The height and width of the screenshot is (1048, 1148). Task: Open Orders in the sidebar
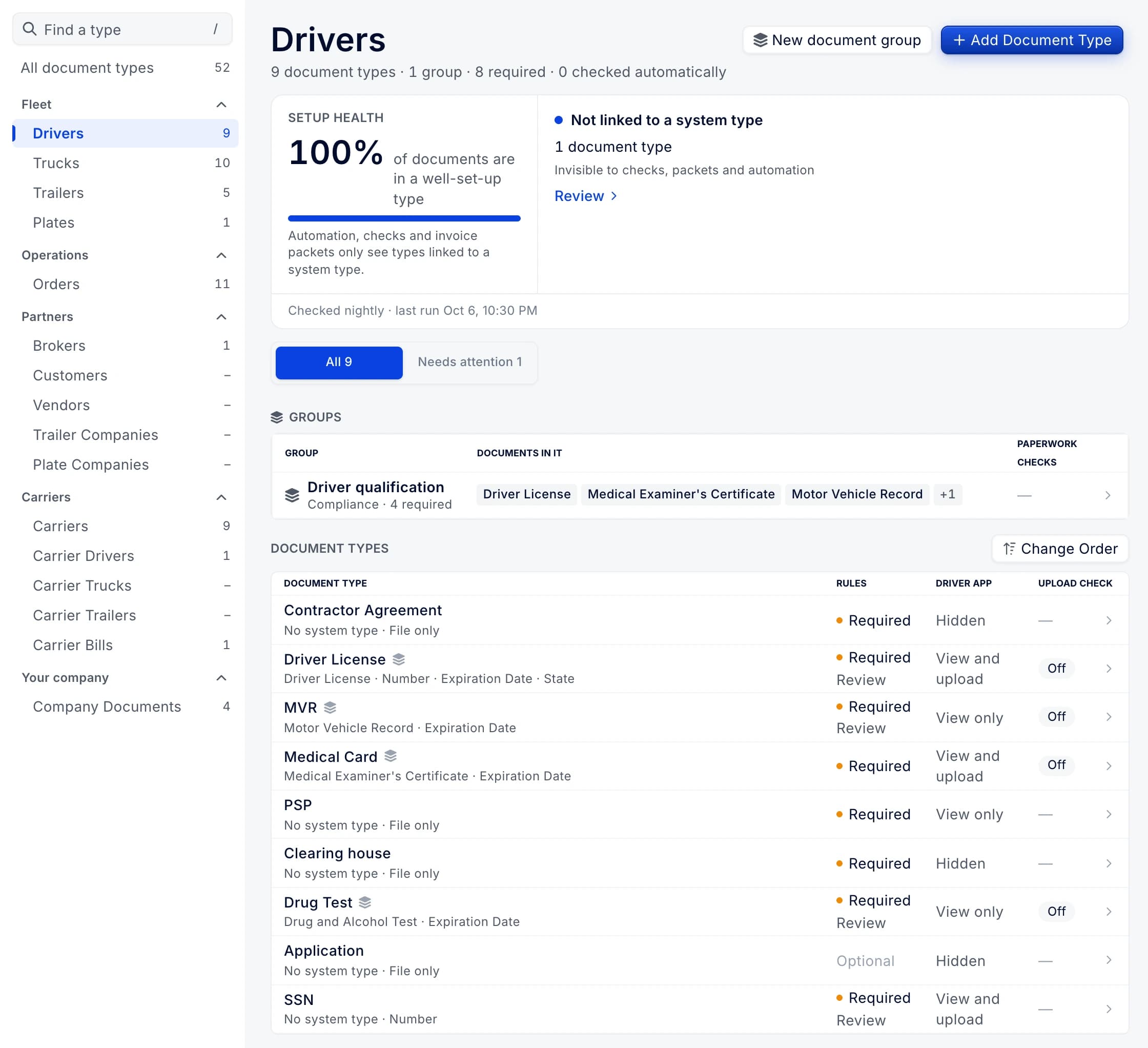click(x=125, y=284)
